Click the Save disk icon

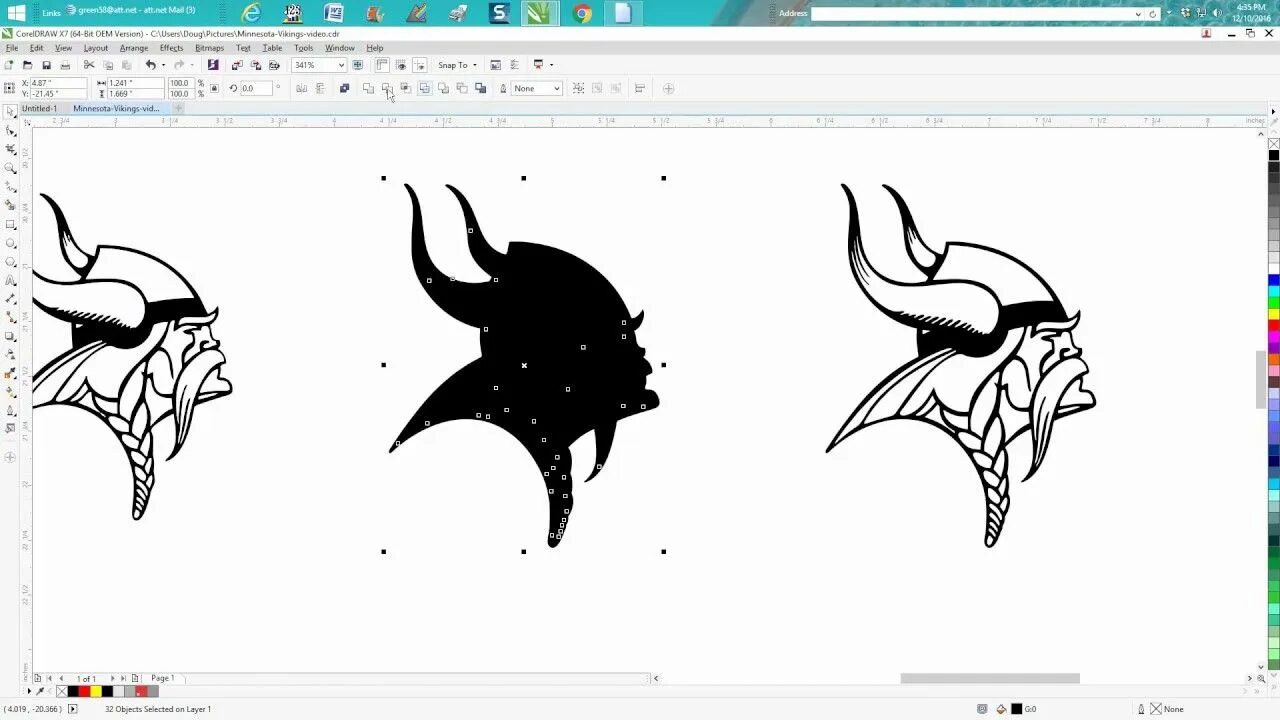pyautogui.click(x=46, y=65)
